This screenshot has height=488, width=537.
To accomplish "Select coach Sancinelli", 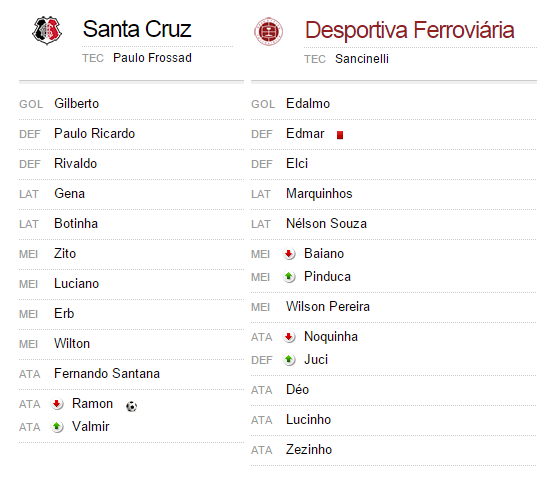I will pos(362,59).
